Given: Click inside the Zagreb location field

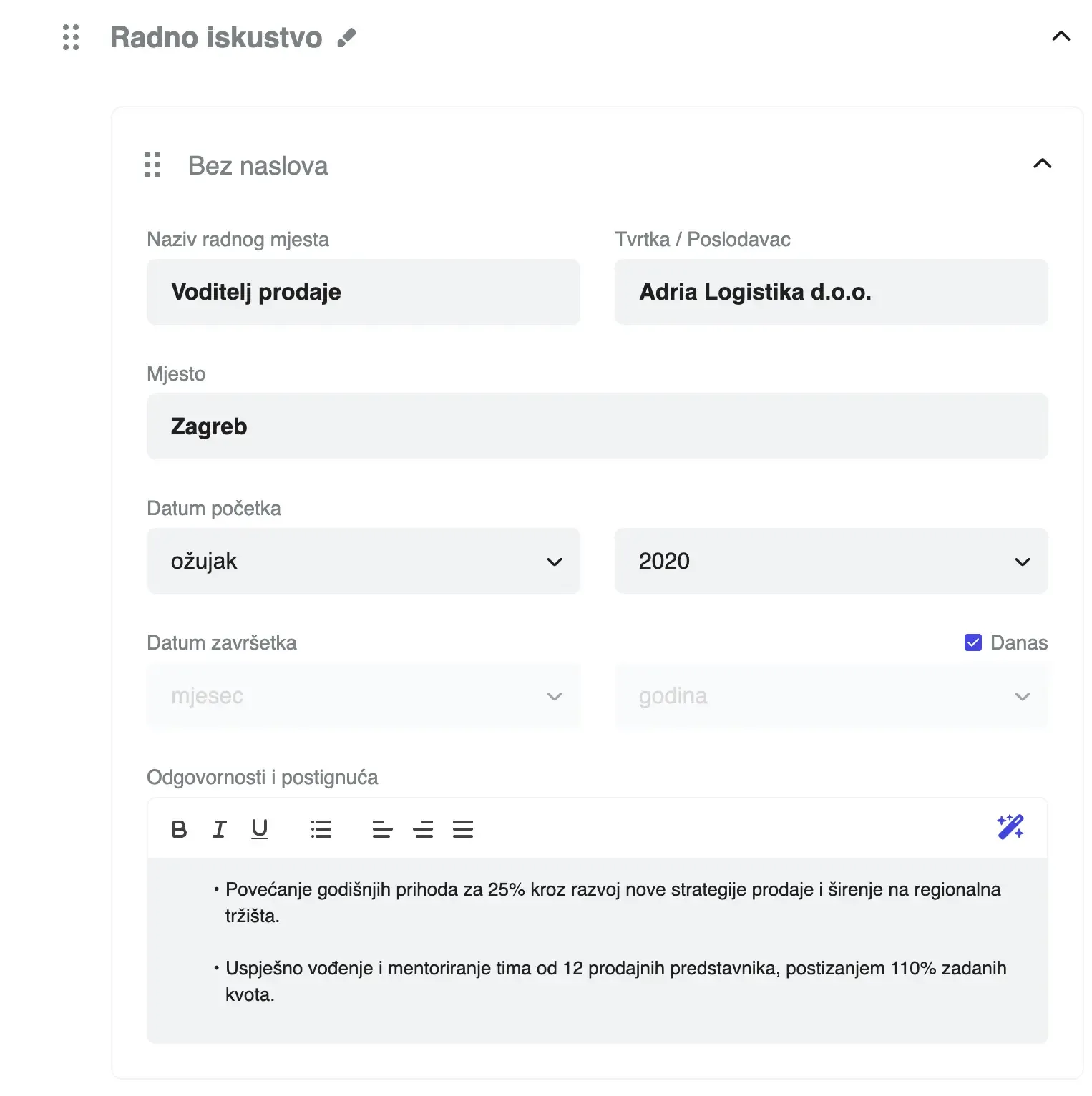Looking at the screenshot, I should [x=501, y=426].
